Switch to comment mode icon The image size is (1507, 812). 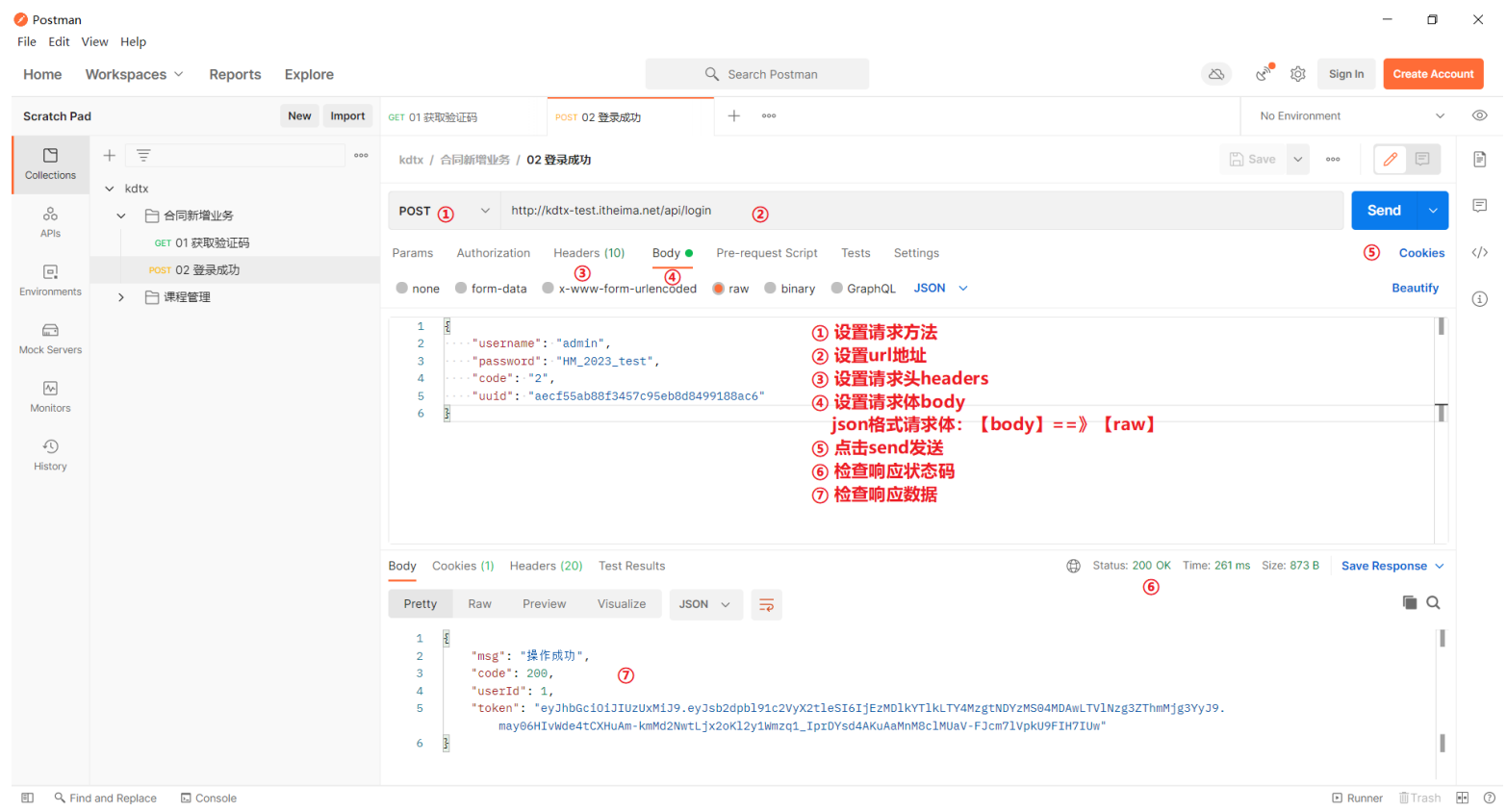point(1422,159)
